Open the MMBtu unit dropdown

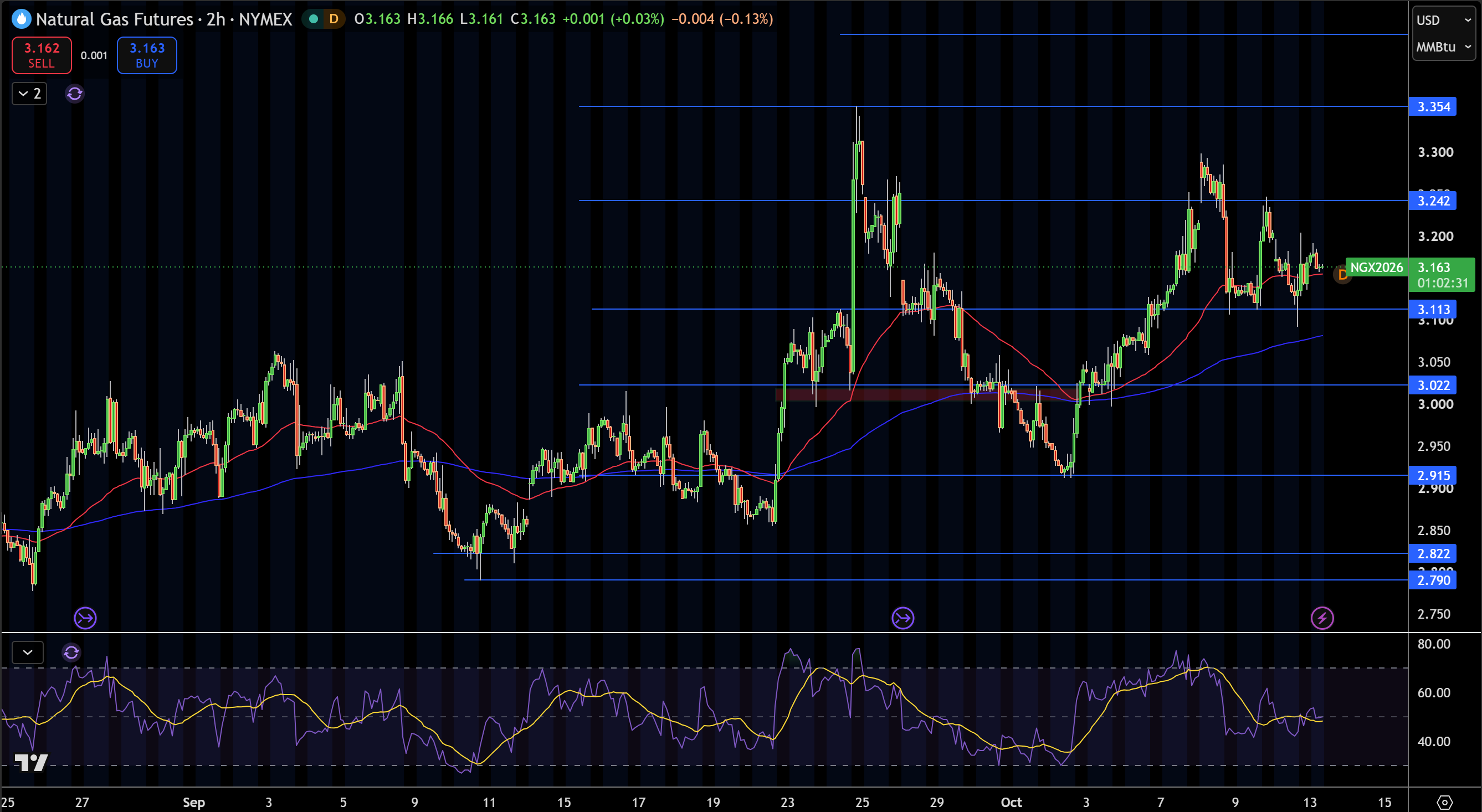[x=1444, y=47]
